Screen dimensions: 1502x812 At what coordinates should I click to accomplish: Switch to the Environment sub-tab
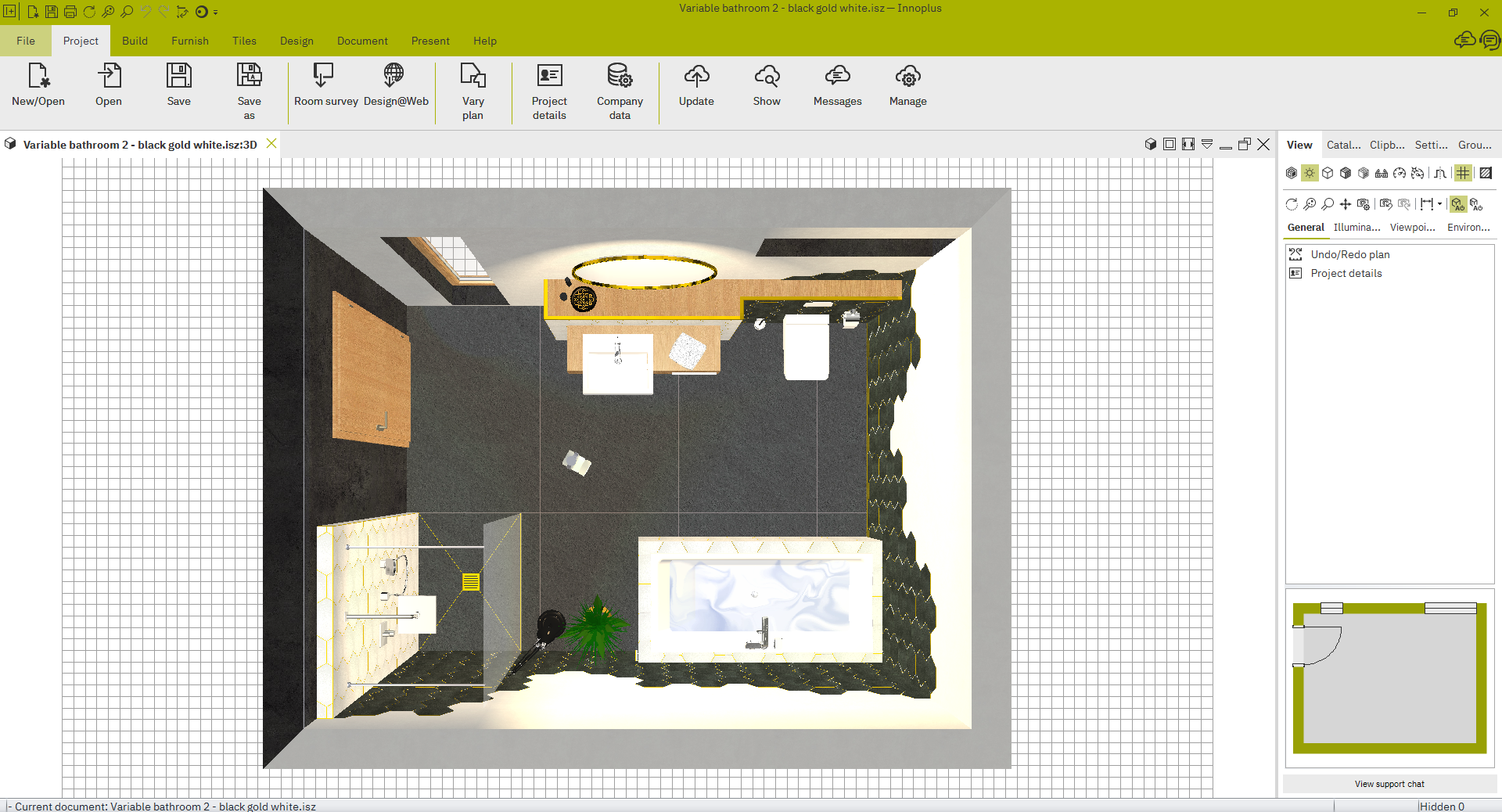(x=1468, y=228)
